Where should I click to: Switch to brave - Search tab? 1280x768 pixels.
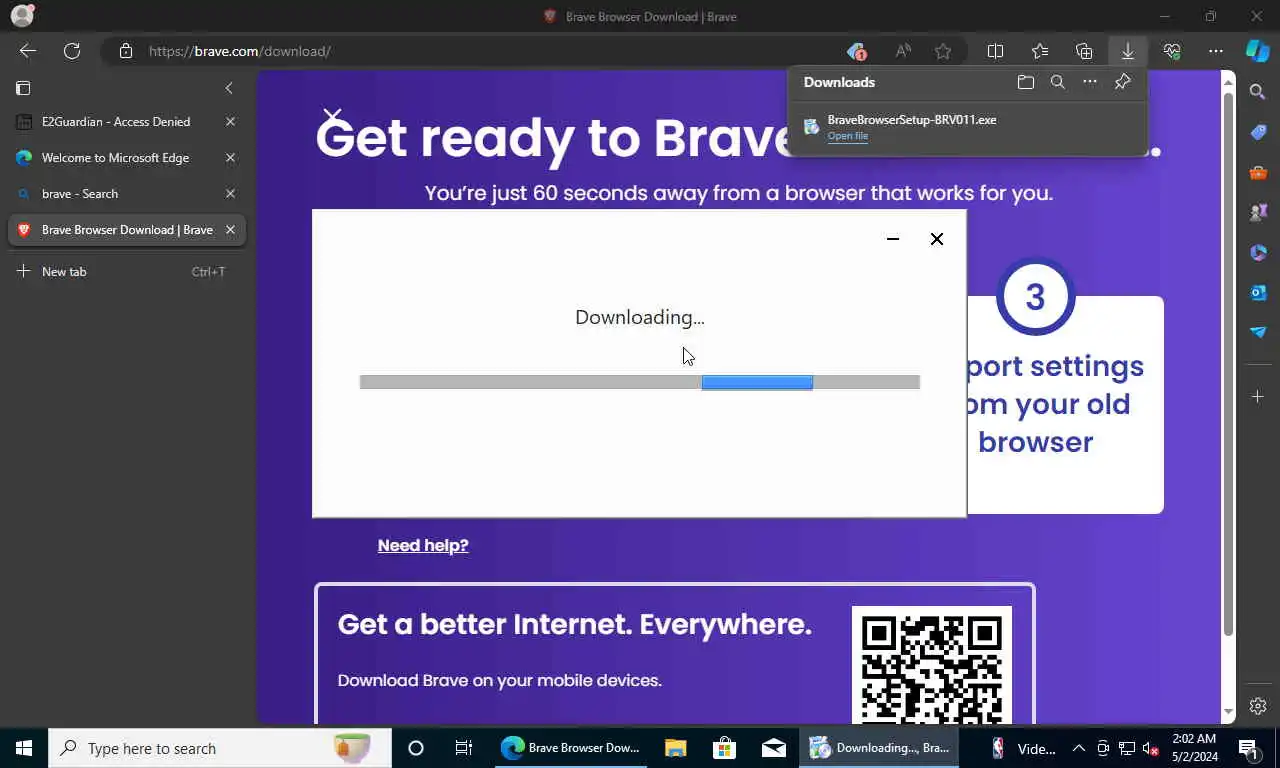click(126, 194)
